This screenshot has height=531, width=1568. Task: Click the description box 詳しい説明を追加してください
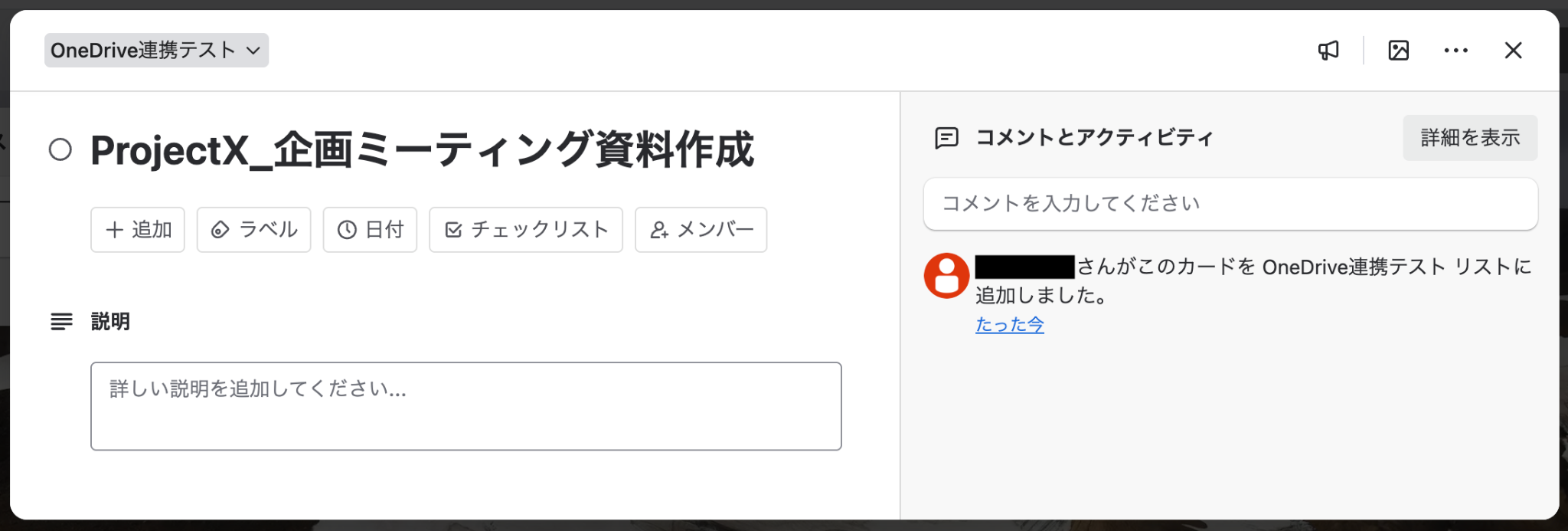click(465, 406)
